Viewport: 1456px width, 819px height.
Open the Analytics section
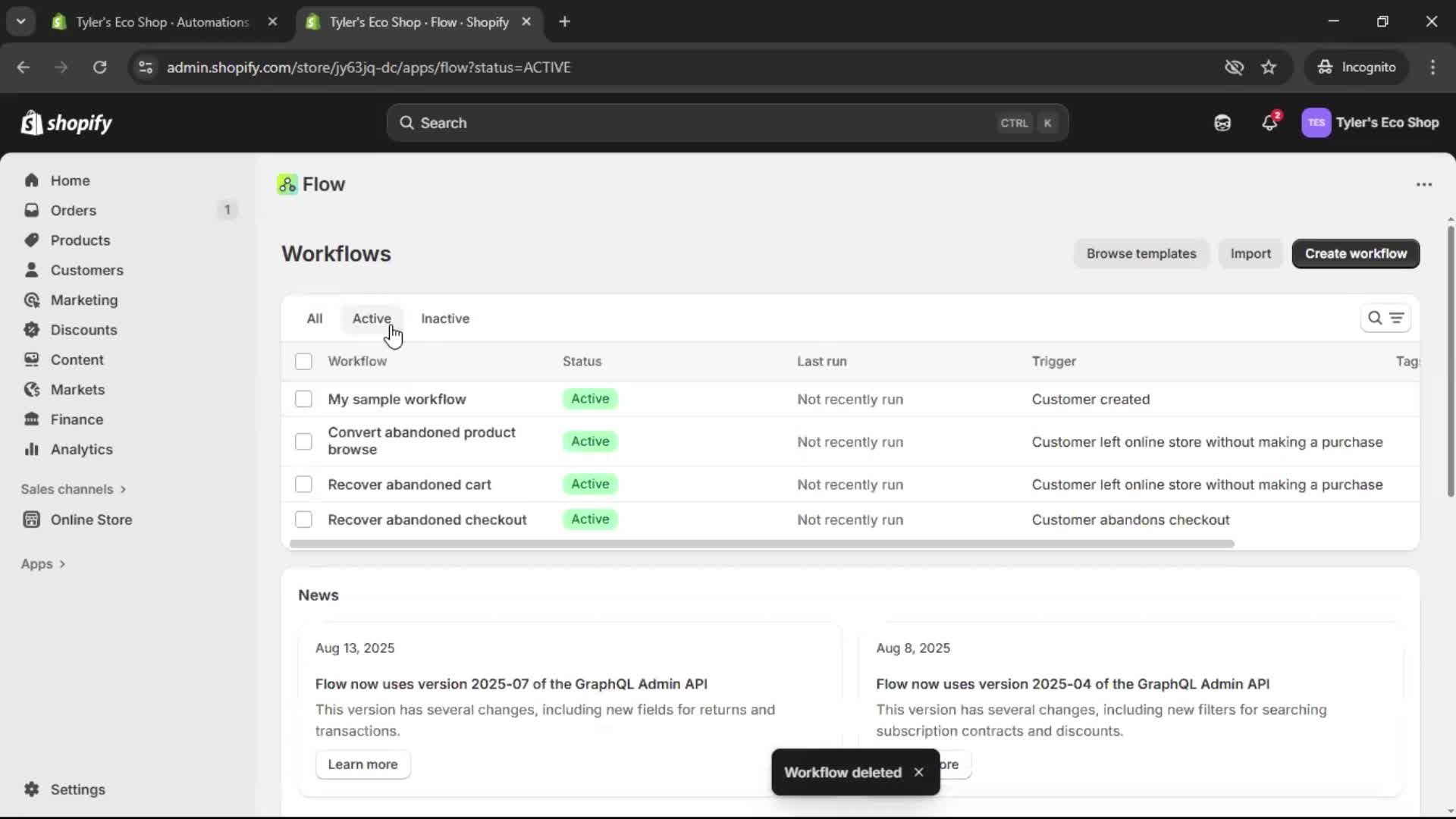81,449
